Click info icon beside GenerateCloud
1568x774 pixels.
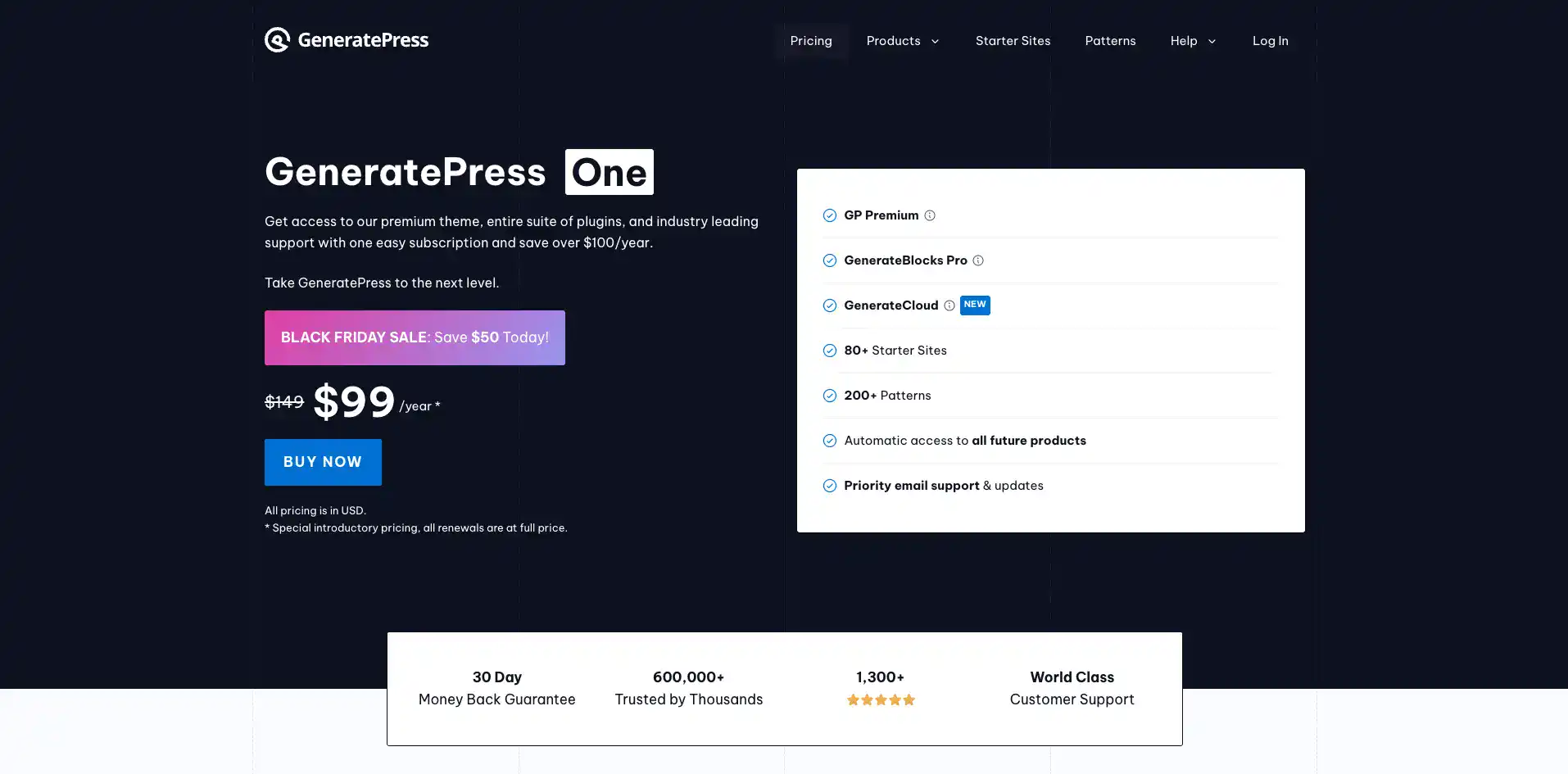(949, 306)
